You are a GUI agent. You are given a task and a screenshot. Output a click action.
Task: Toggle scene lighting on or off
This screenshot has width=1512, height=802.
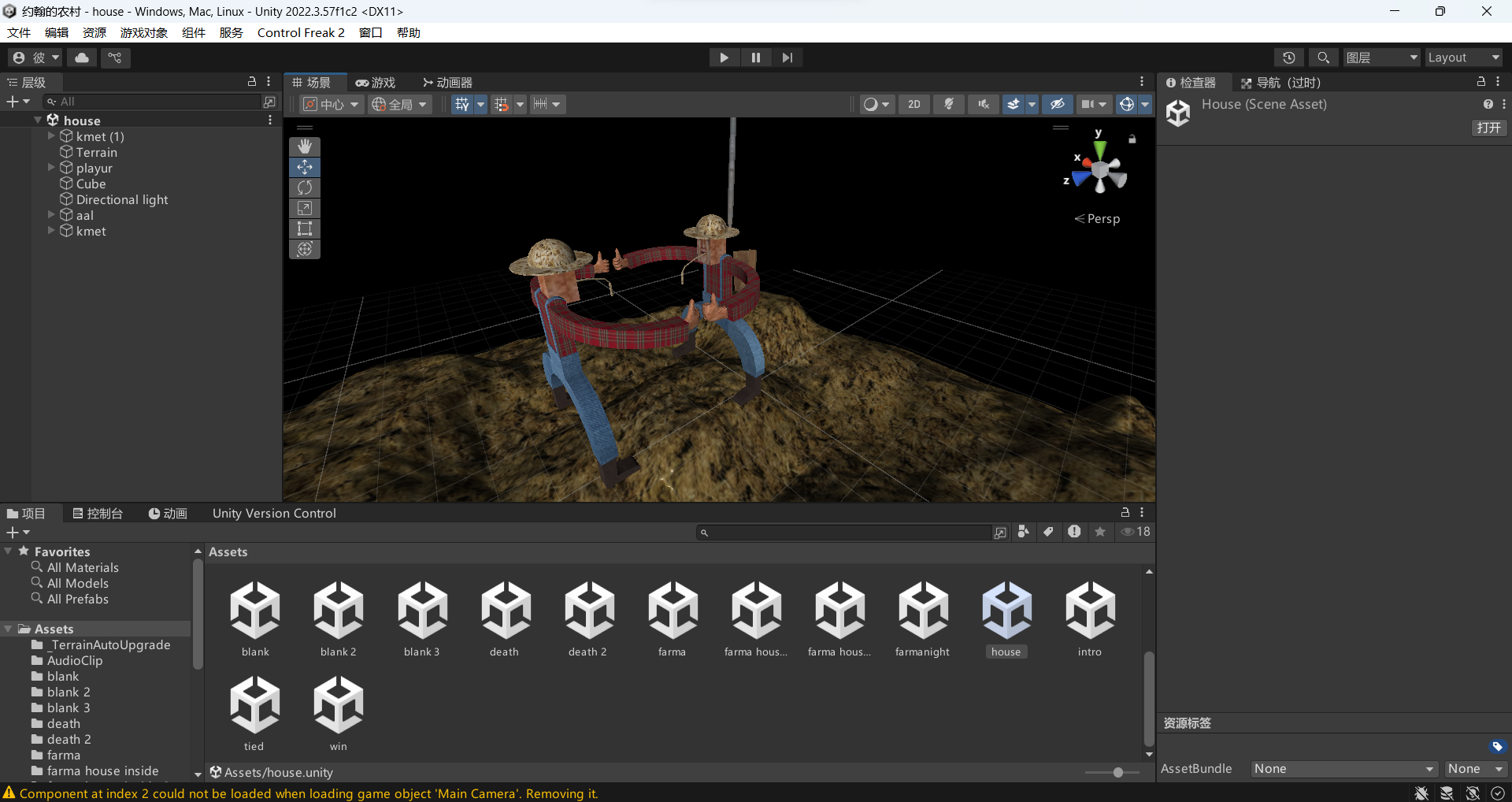[949, 104]
